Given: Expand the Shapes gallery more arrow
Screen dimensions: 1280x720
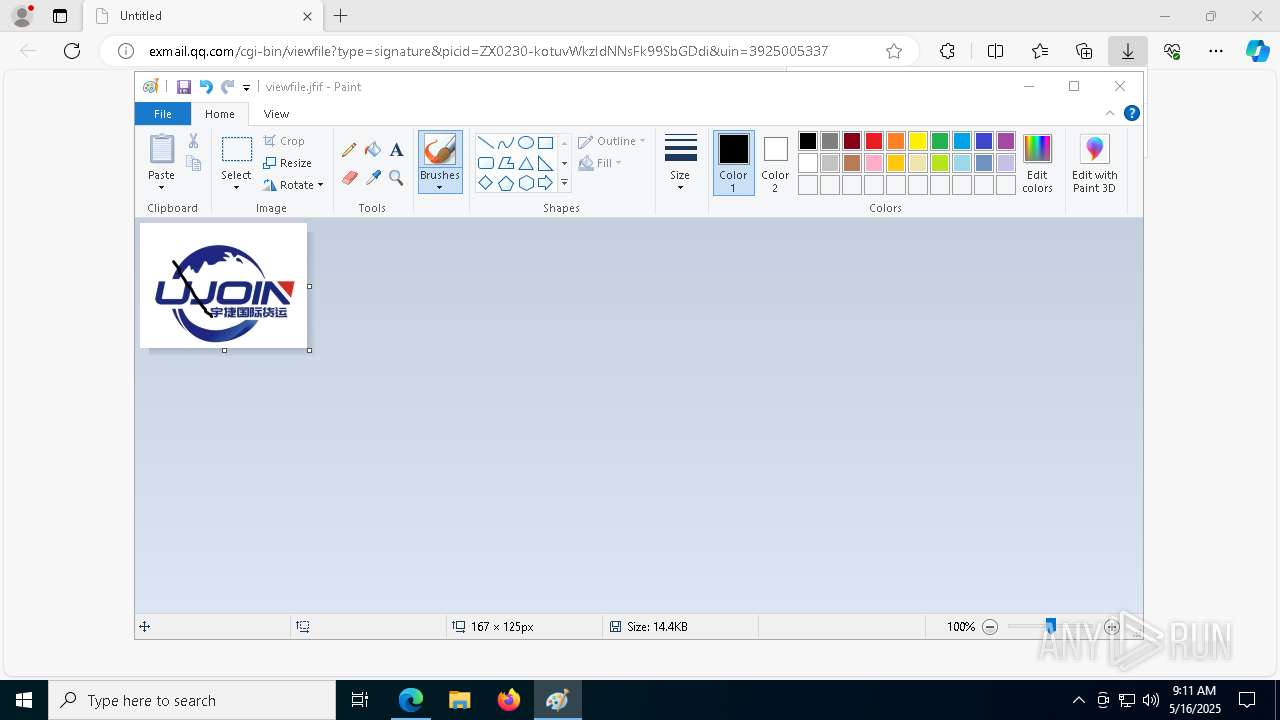Looking at the screenshot, I should tap(564, 183).
